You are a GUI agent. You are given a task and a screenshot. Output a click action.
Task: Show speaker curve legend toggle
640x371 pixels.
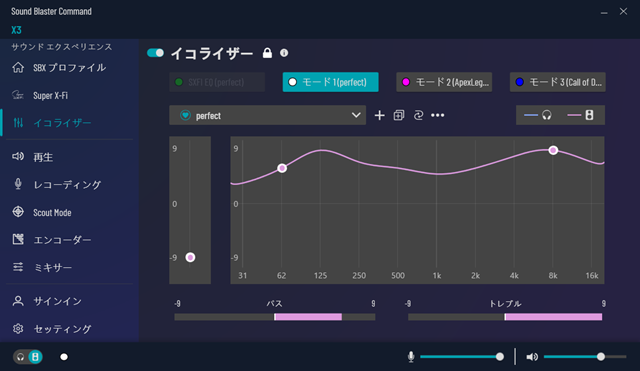(x=581, y=116)
